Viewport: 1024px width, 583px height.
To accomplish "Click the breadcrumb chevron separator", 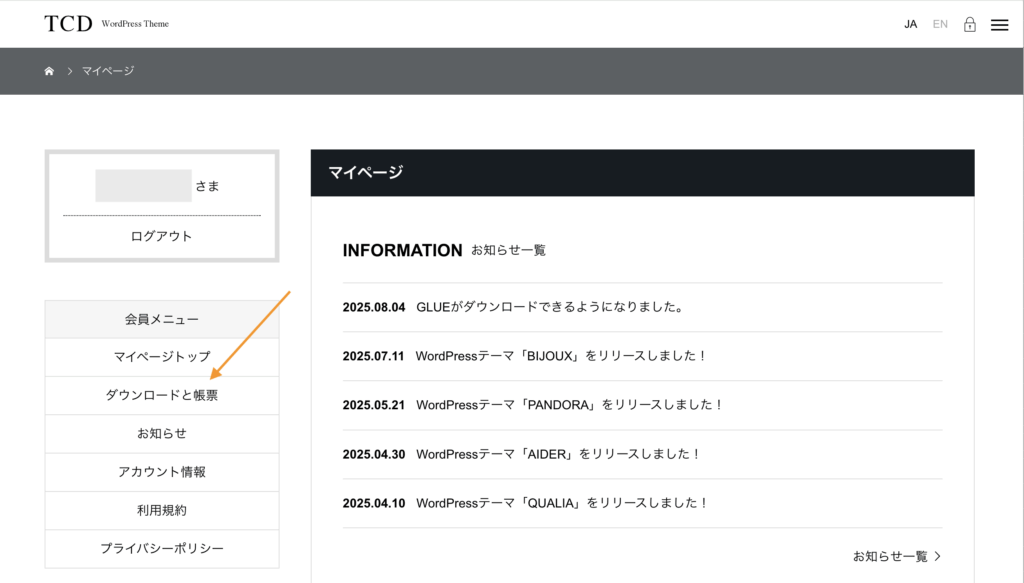I will 69,71.
